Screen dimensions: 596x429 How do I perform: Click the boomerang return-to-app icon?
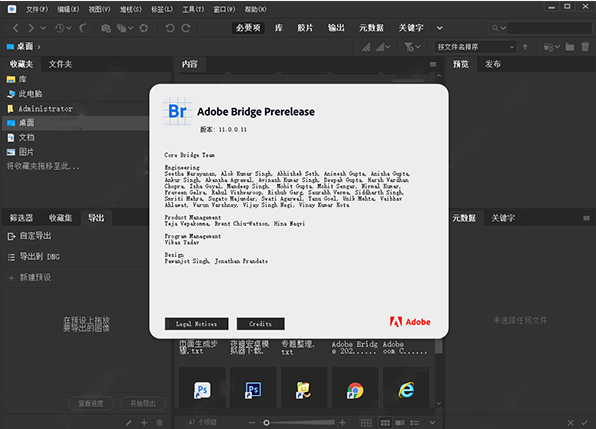tap(82, 28)
